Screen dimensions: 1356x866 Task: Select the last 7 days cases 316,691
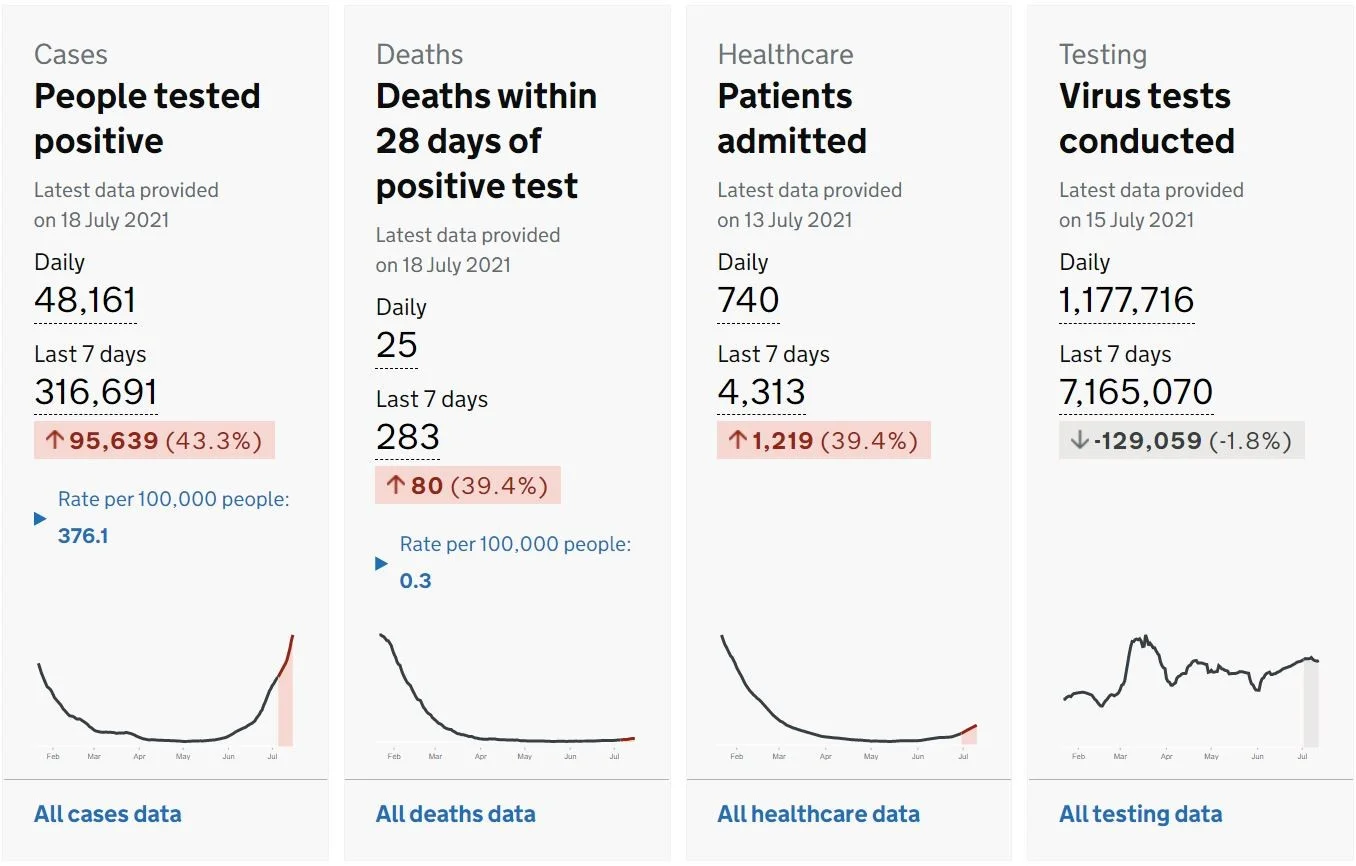tap(96, 392)
